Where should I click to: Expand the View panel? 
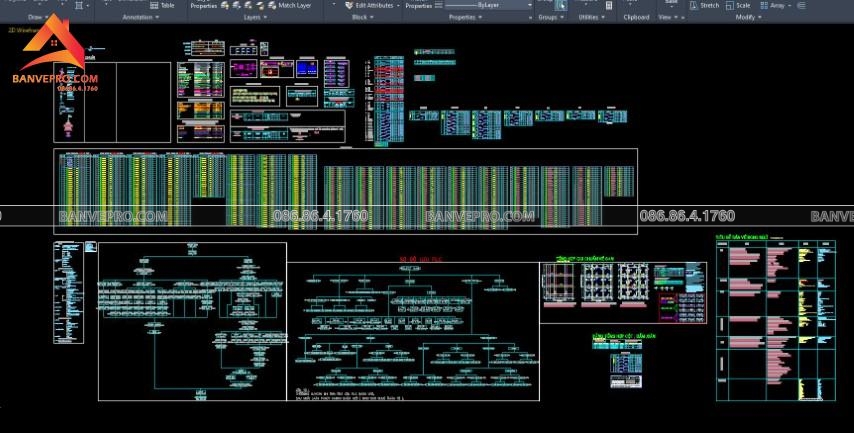(x=668, y=17)
